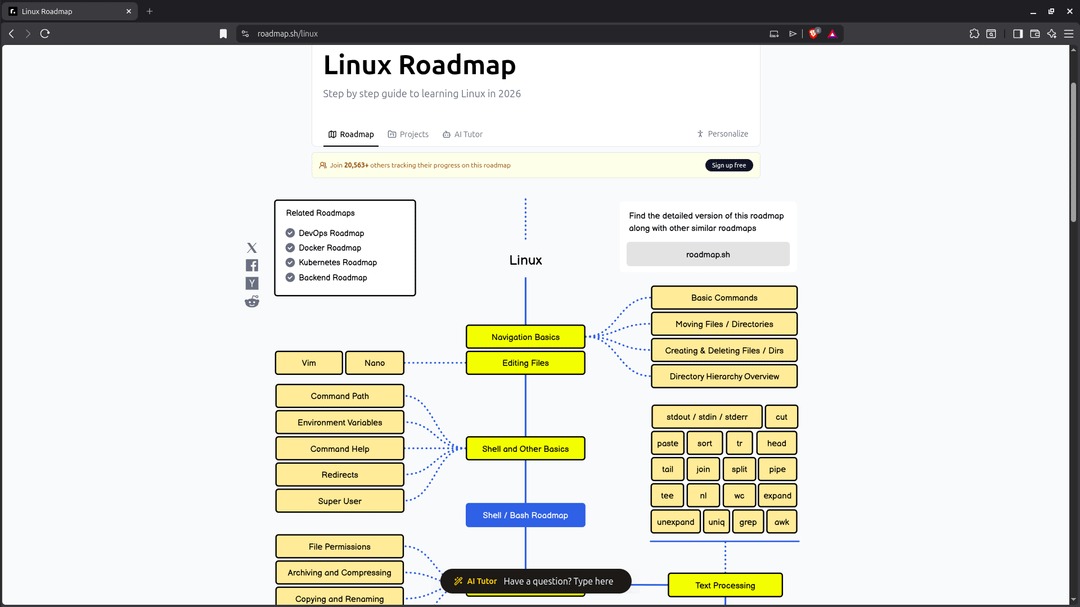The height and width of the screenshot is (607, 1080).
Task: Switch to the Roadmap tab
Action: [351, 134]
